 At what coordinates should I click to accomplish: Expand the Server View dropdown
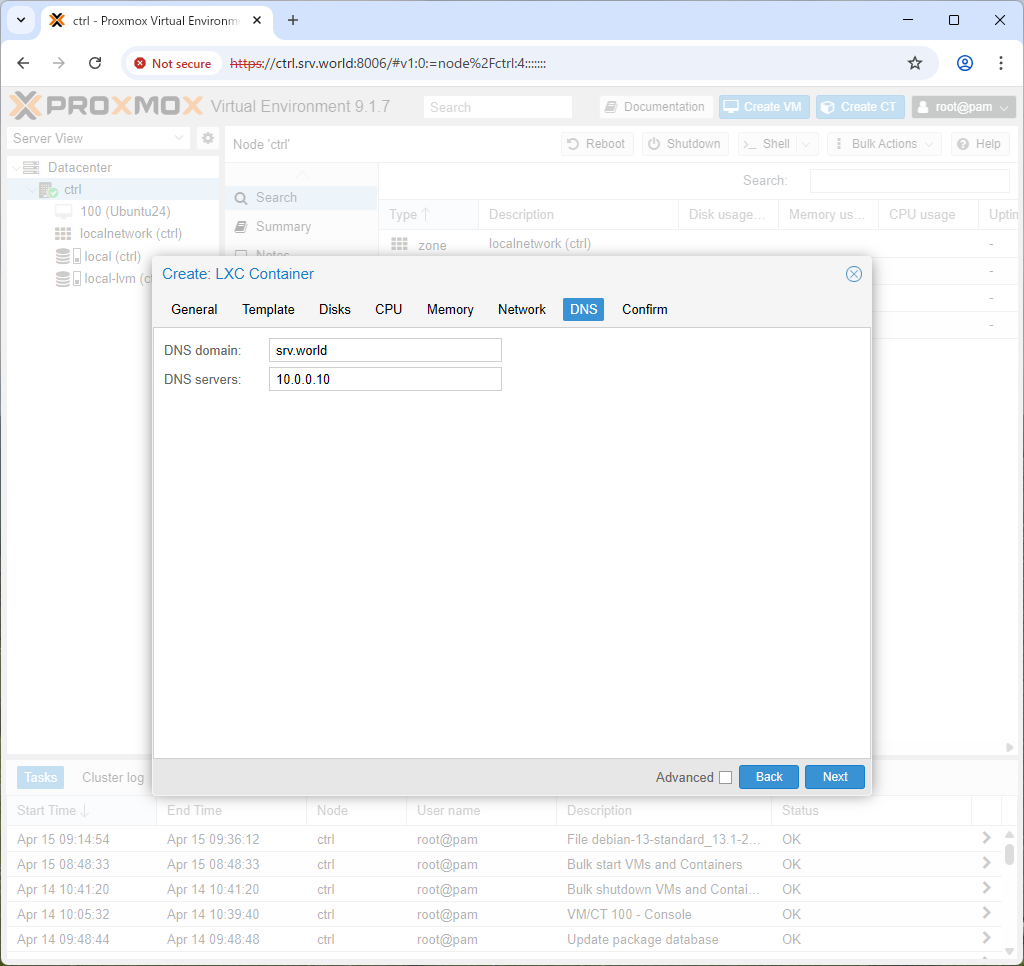179,138
